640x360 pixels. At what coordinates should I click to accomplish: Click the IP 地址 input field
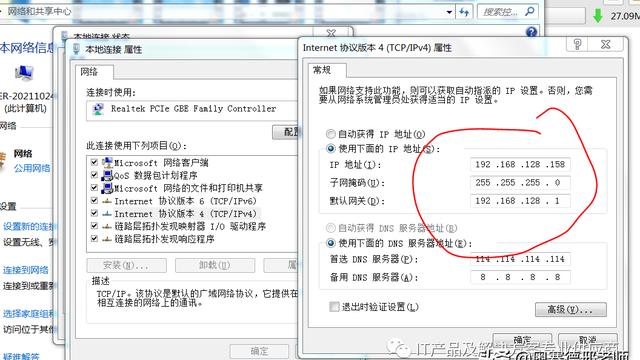click(520, 164)
